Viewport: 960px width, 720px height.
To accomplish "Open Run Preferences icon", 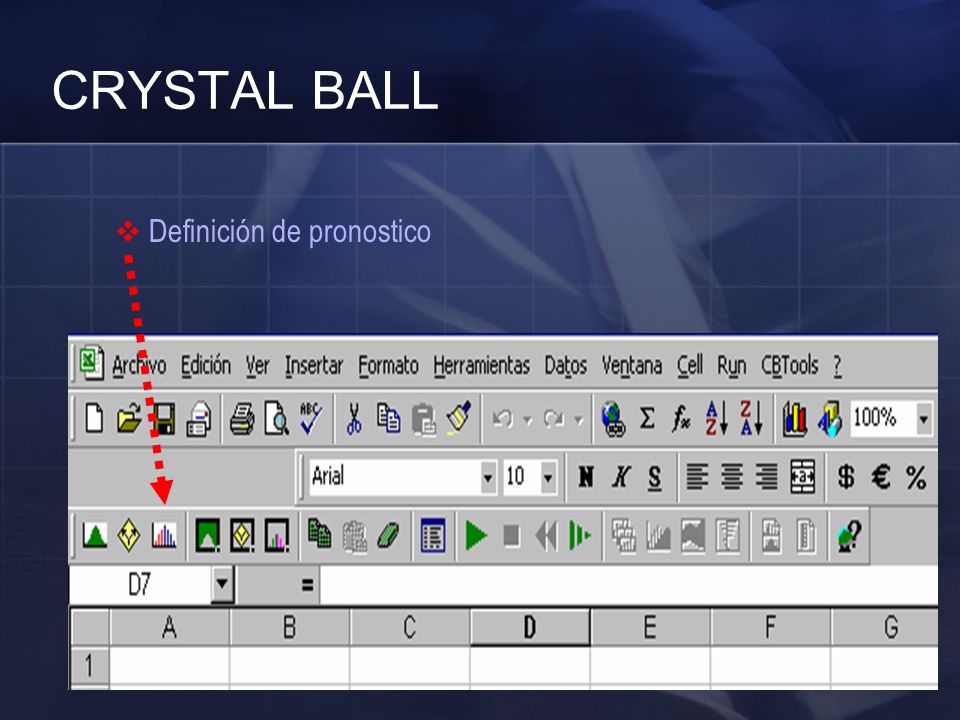I will (x=433, y=536).
